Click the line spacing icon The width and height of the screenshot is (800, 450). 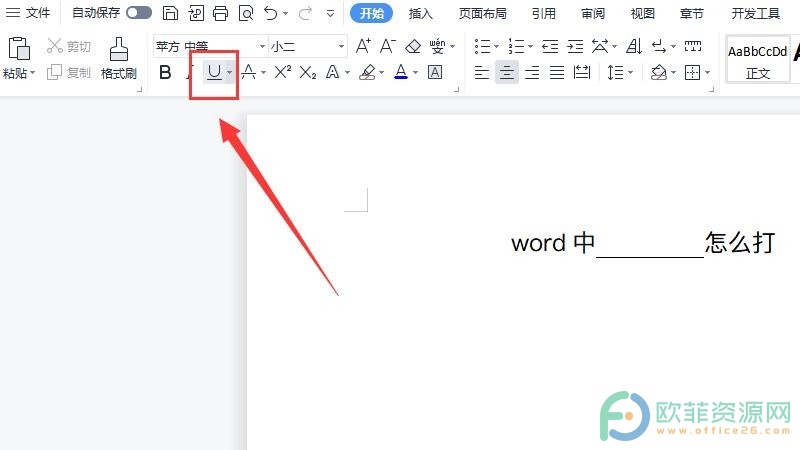click(x=615, y=72)
